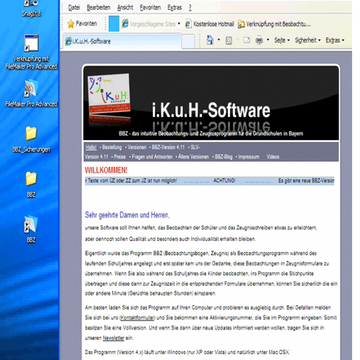The width and height of the screenshot is (360, 360).
Task: Open the BBZ_Sicherungen desktop folder
Action: [x=31, y=140]
